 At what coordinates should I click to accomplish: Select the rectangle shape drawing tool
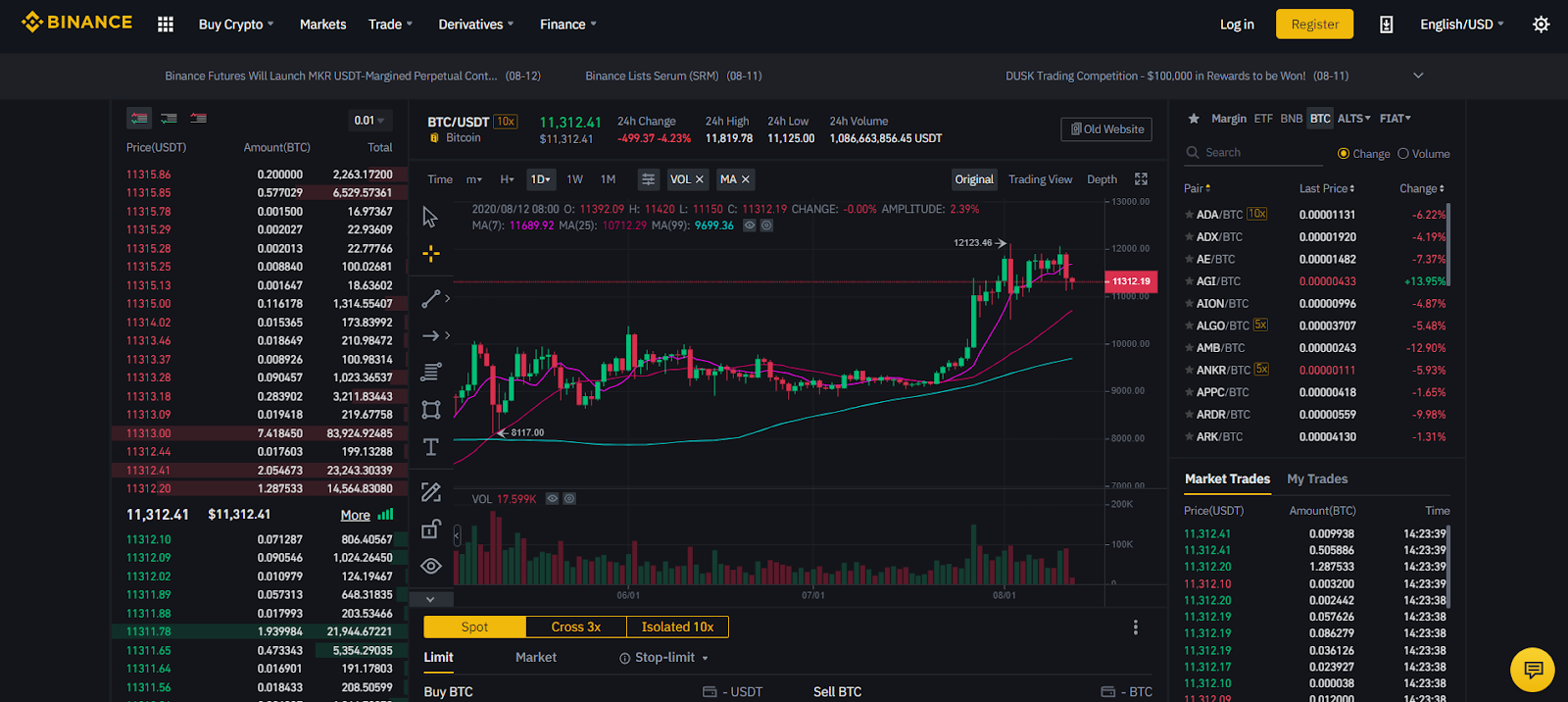(430, 410)
